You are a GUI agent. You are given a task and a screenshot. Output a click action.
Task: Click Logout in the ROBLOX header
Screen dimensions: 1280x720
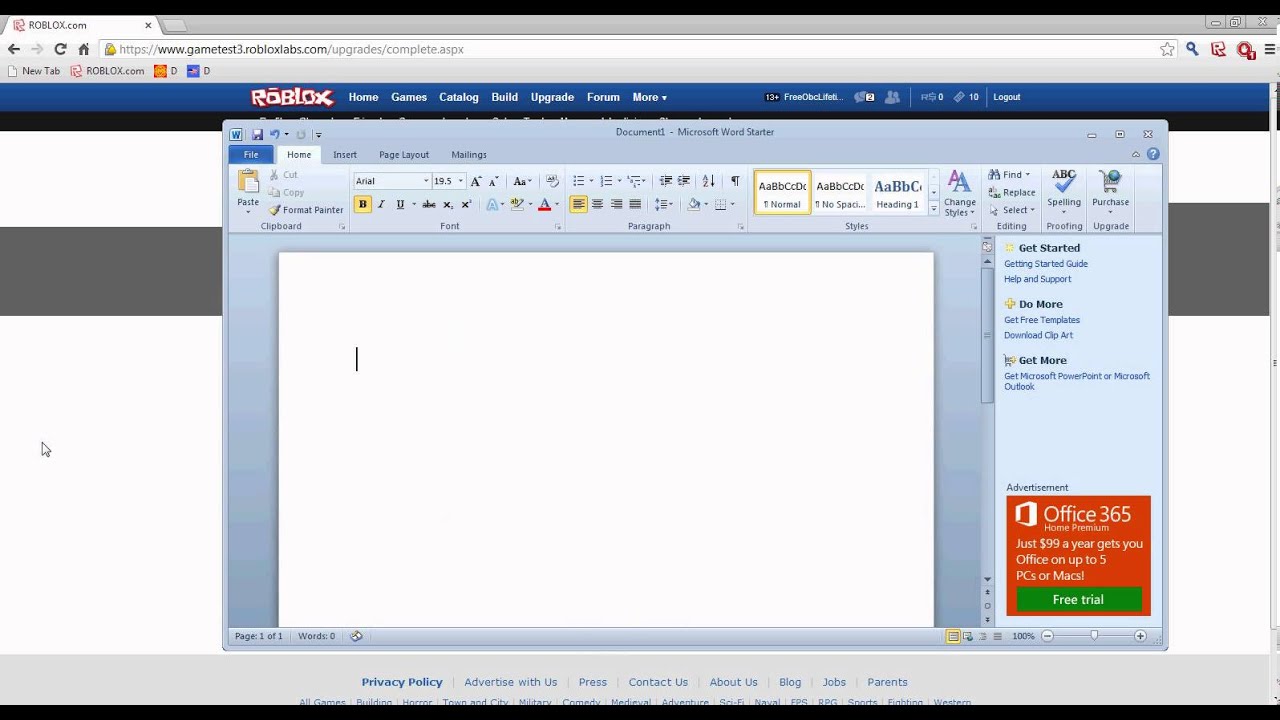point(1007,97)
